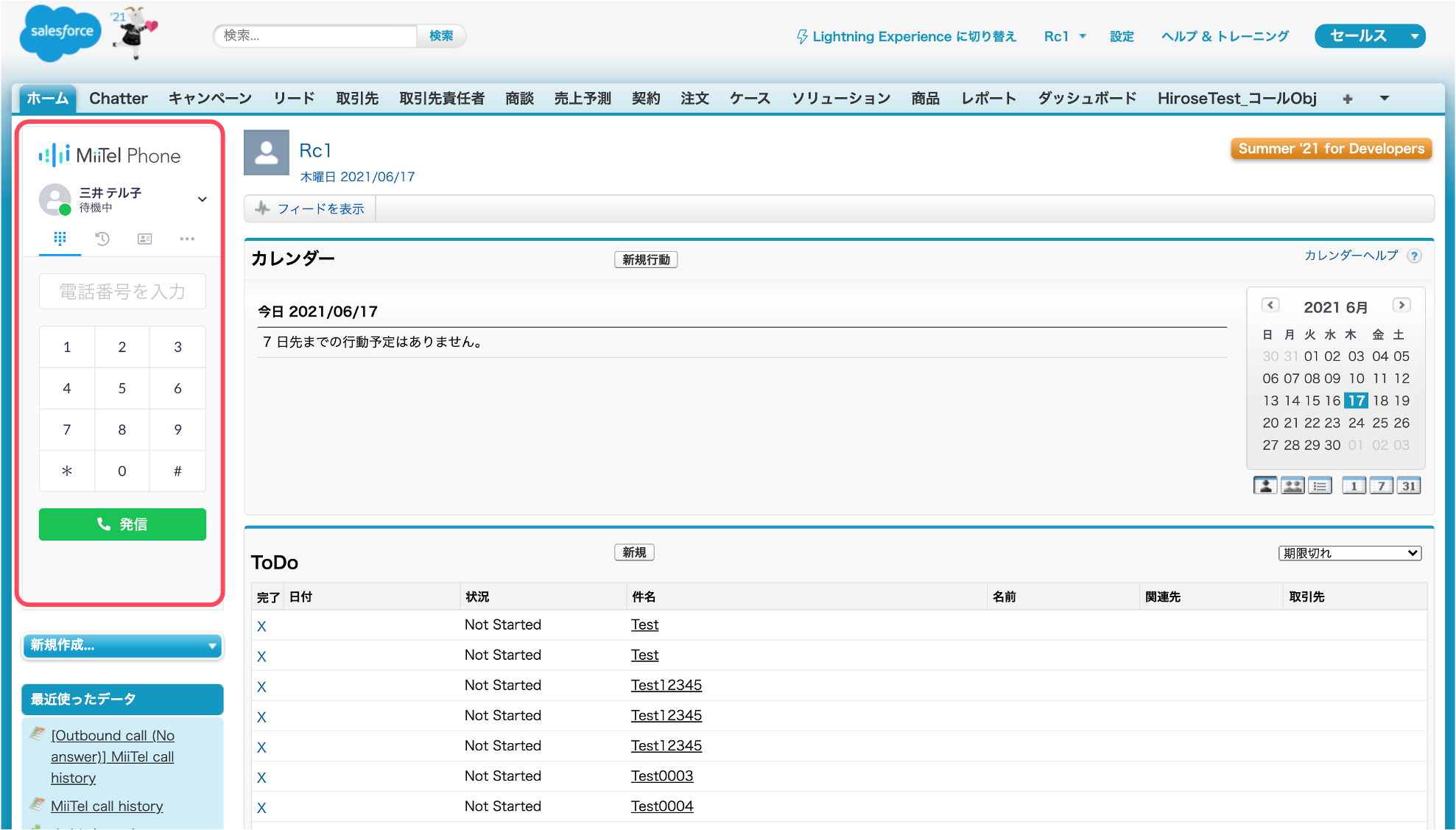Switch calendar to week view (7)
Image resolution: width=1456 pixels, height=830 pixels.
click(1381, 485)
